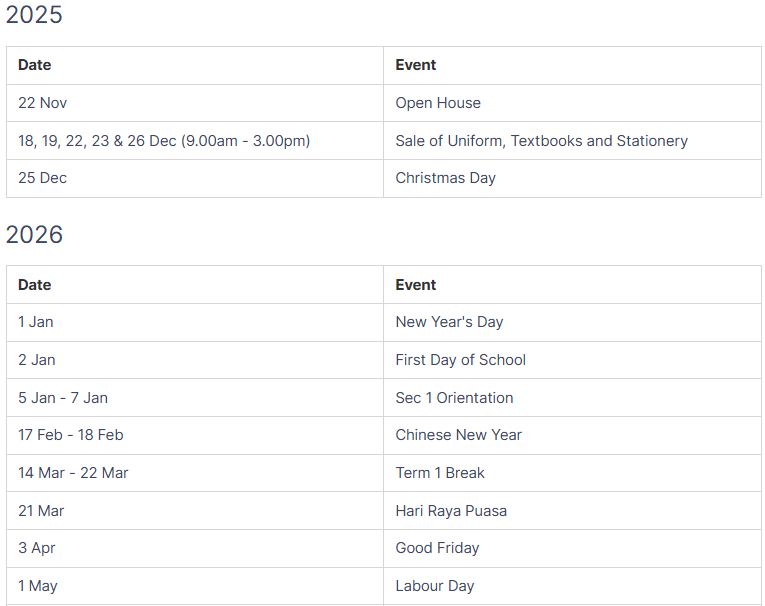Select the Labour Day event
This screenshot has height=606, width=765.
(x=435, y=586)
